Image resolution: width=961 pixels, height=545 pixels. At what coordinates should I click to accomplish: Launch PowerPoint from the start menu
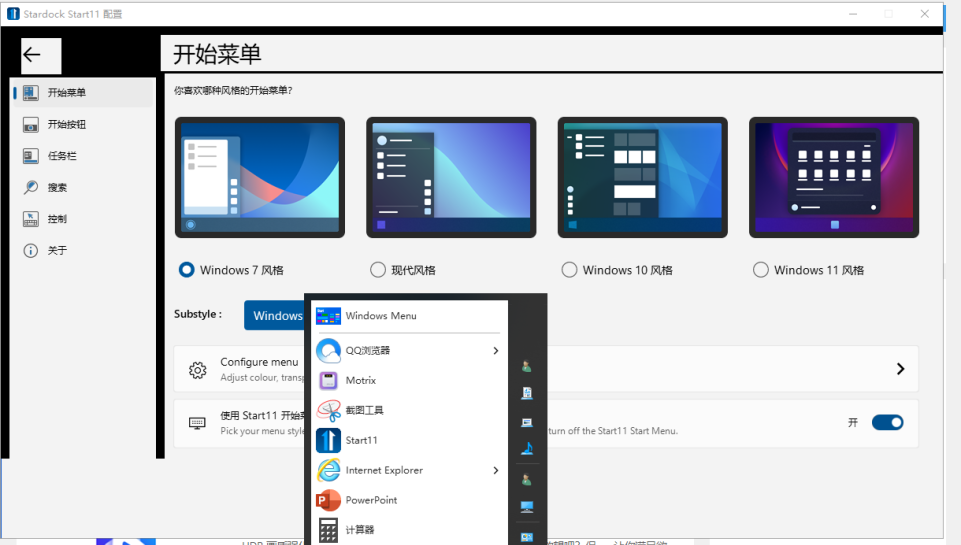point(409,500)
